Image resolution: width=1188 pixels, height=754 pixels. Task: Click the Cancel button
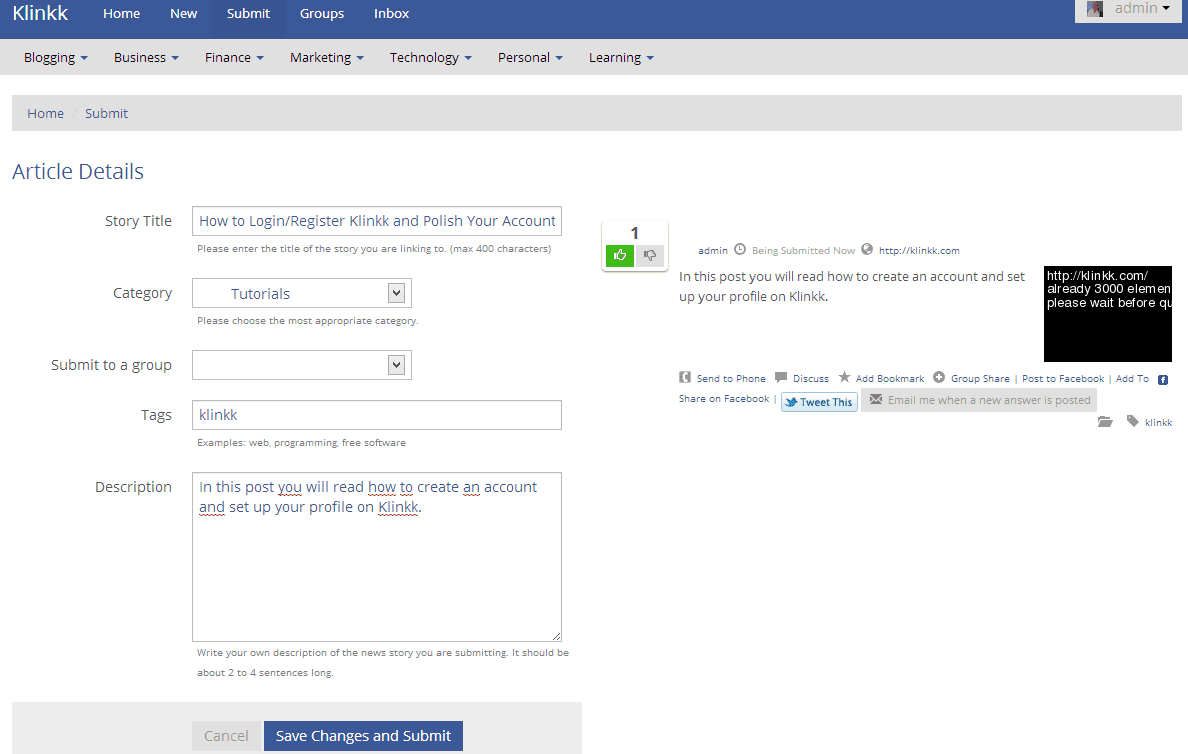(226, 736)
